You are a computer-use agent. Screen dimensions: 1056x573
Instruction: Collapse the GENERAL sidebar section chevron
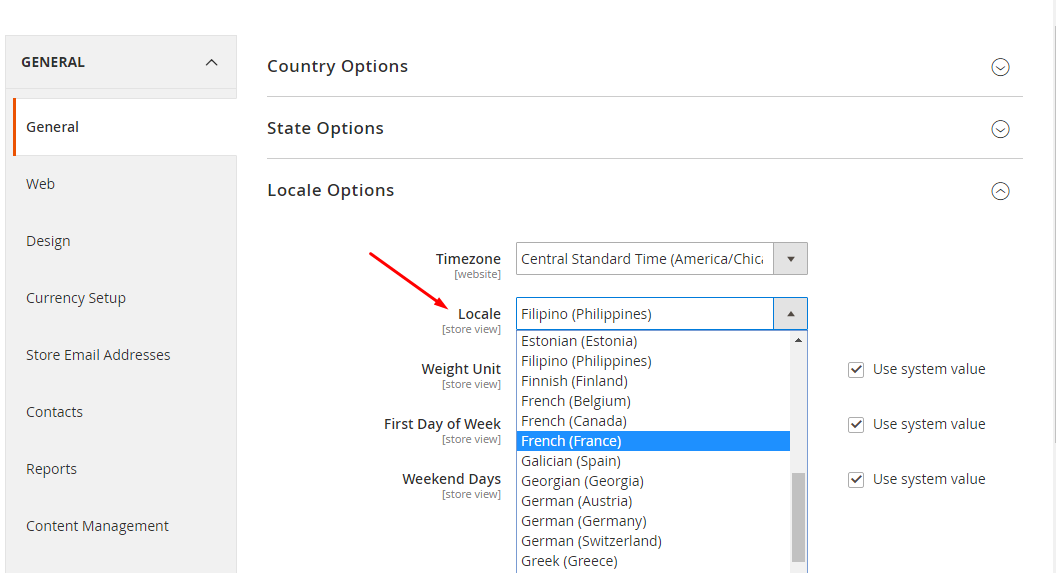coord(211,62)
